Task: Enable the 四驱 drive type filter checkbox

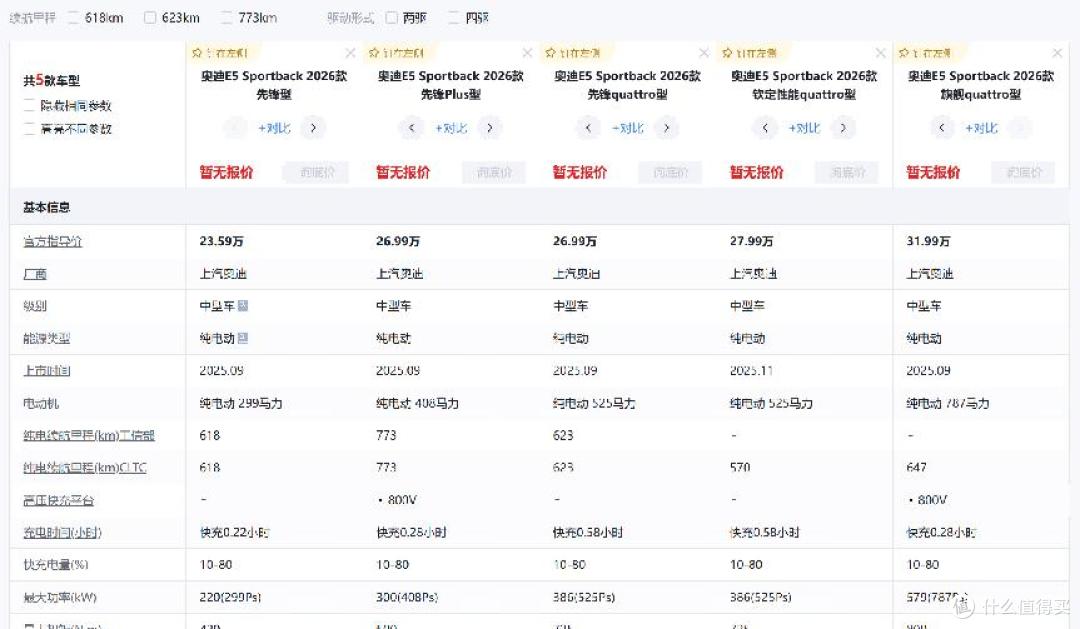Action: (453, 18)
